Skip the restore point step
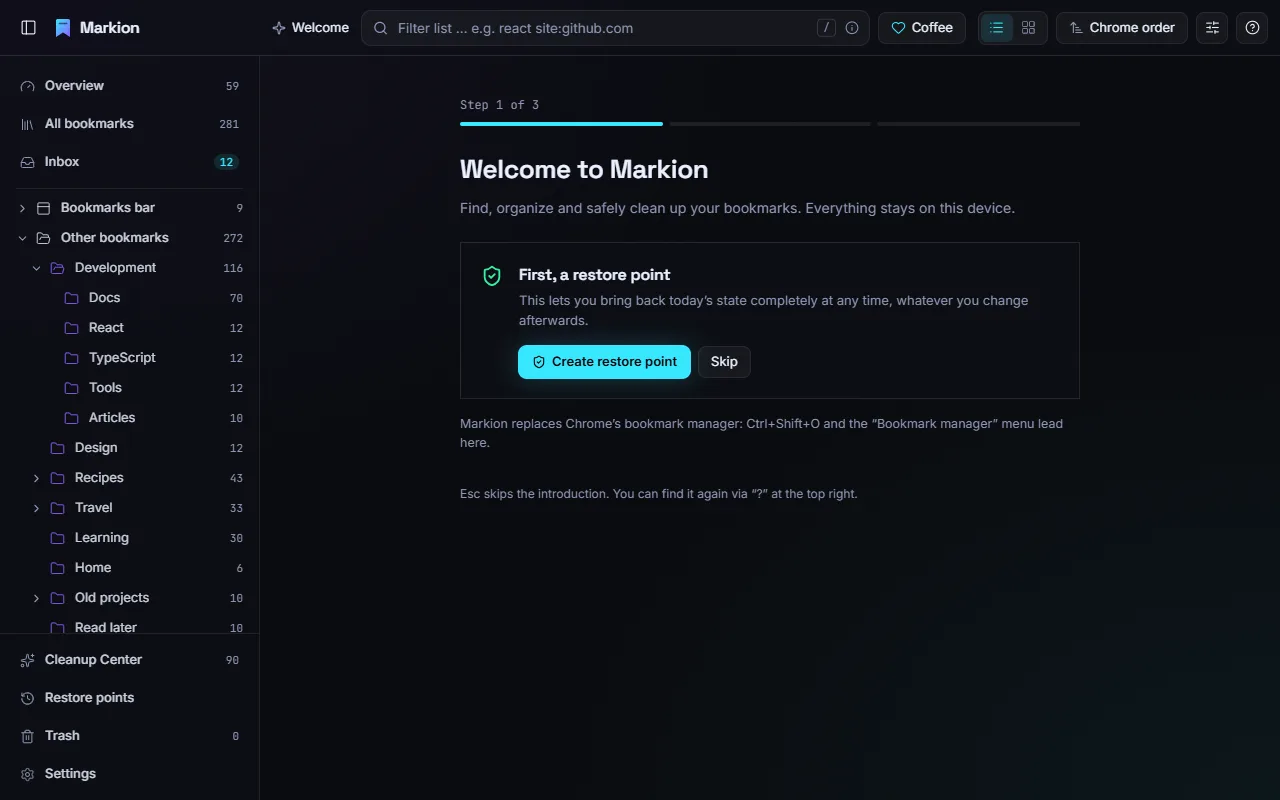 click(724, 362)
